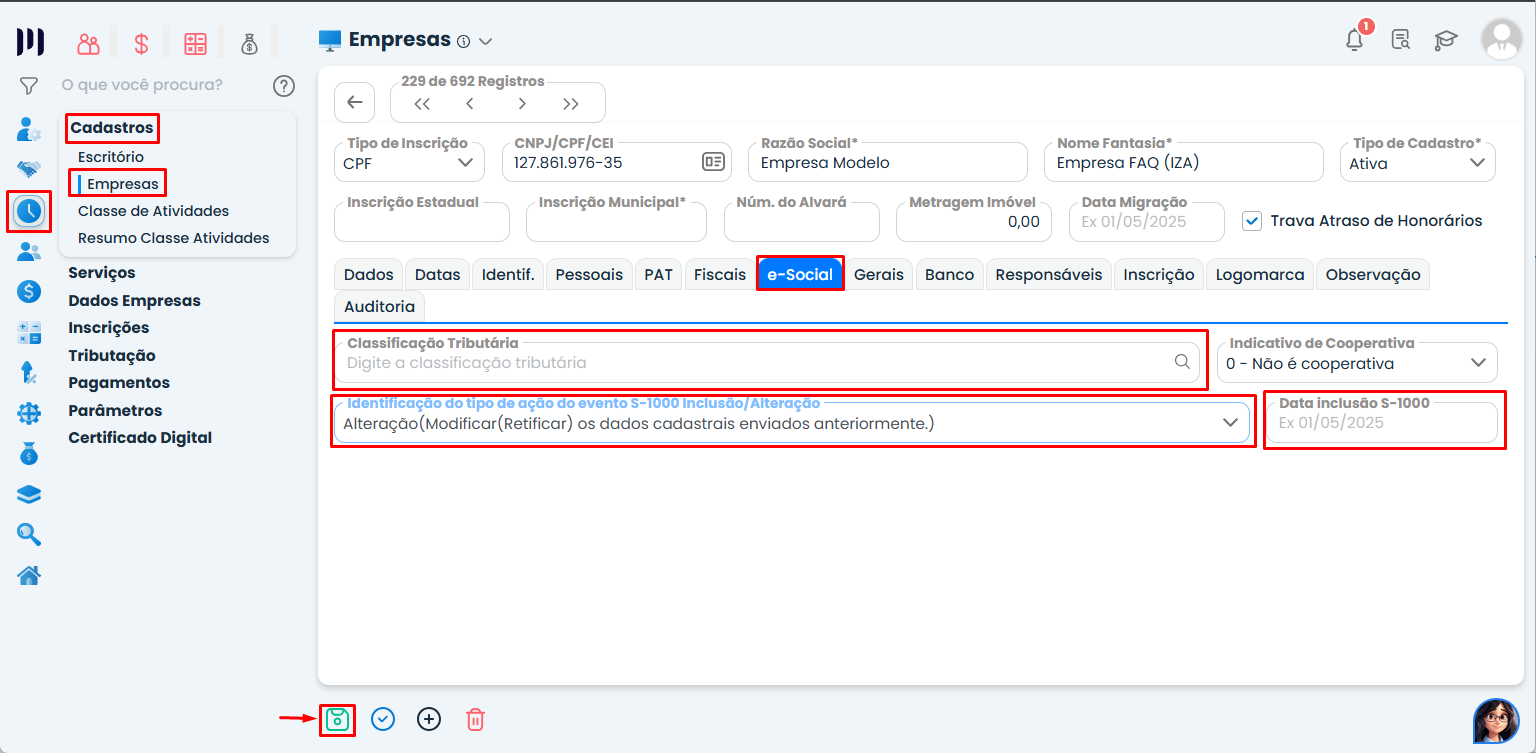
Task: Click the info icon beside Empresas title
Action: pyautogui.click(x=463, y=42)
